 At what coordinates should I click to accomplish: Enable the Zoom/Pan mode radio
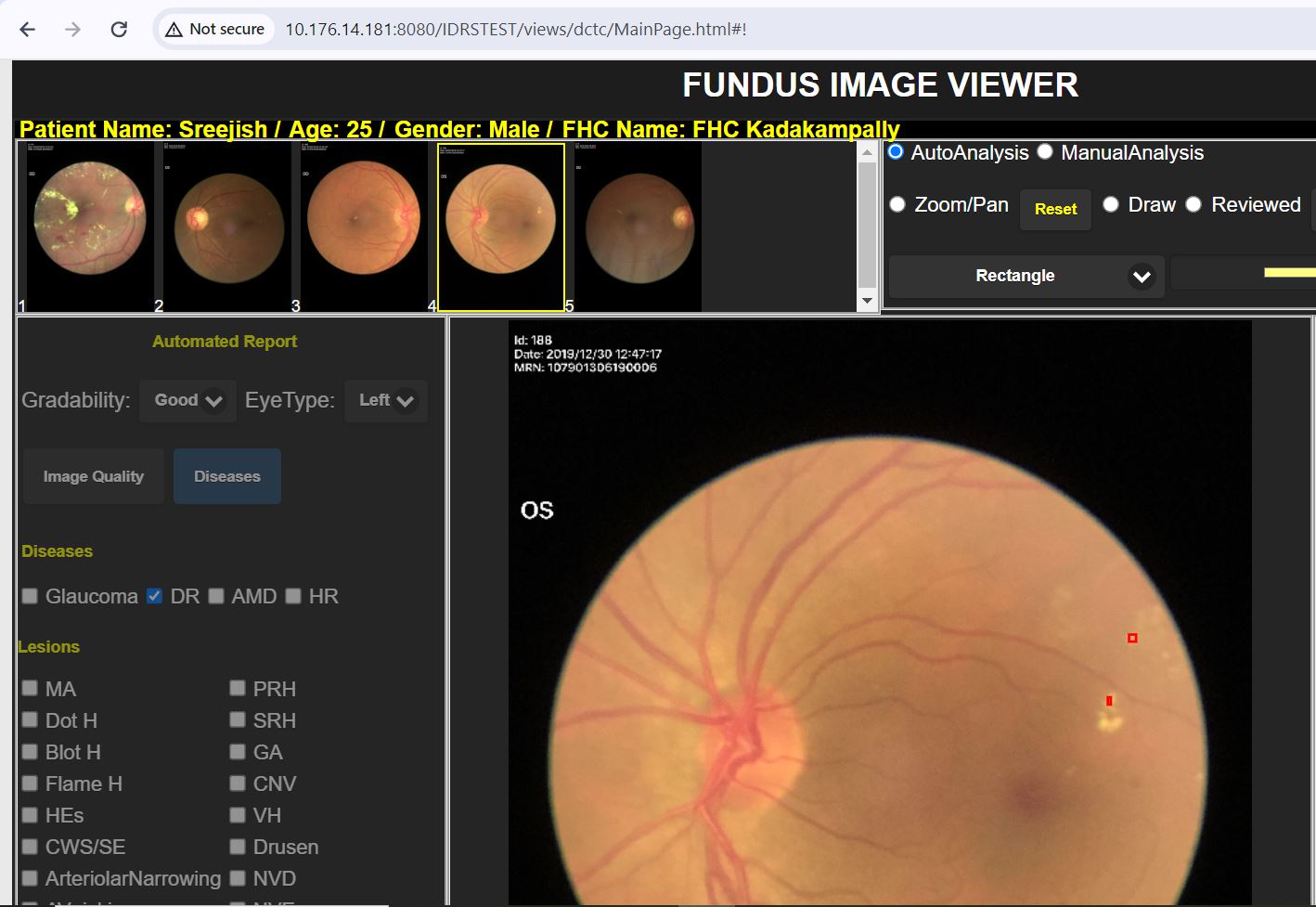click(897, 204)
